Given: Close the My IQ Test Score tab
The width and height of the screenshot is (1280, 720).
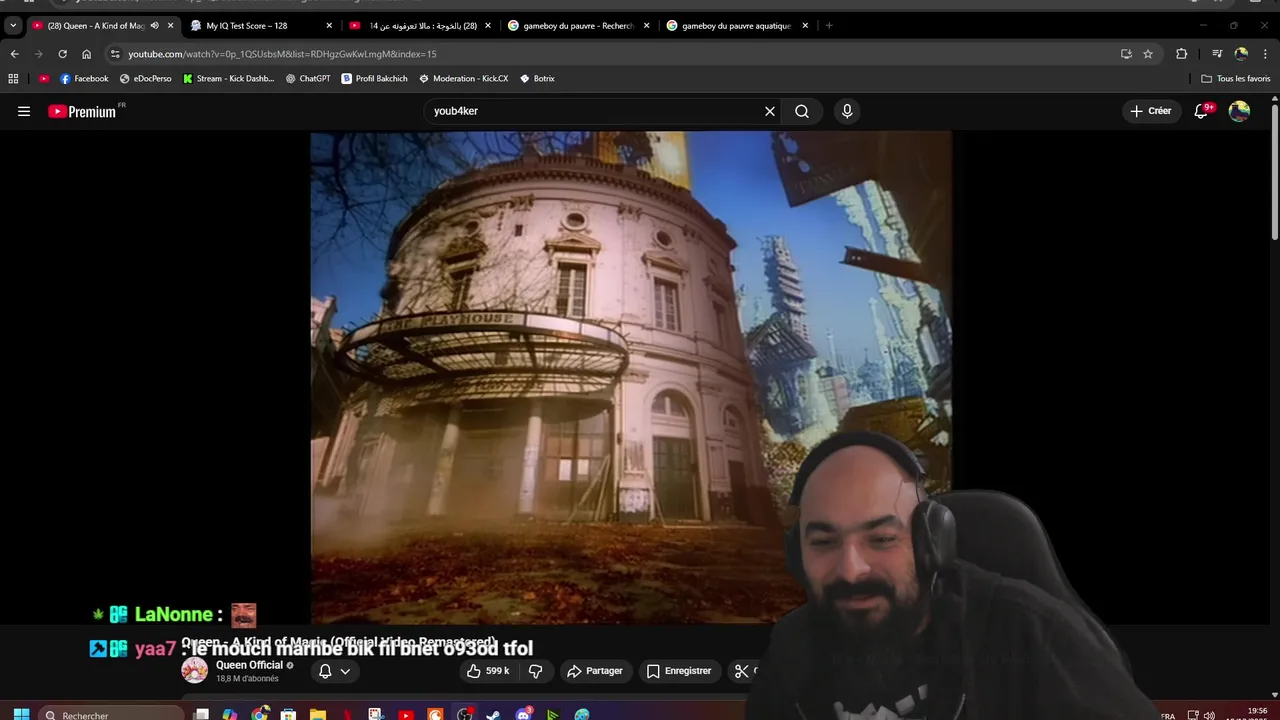Looking at the screenshot, I should [x=329, y=25].
